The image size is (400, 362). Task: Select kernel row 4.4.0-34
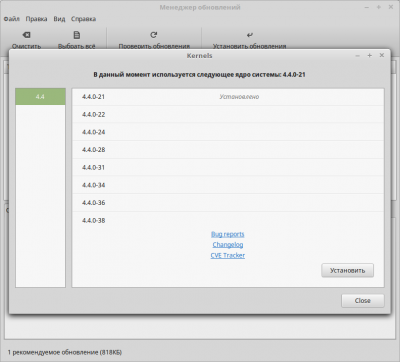click(x=228, y=185)
